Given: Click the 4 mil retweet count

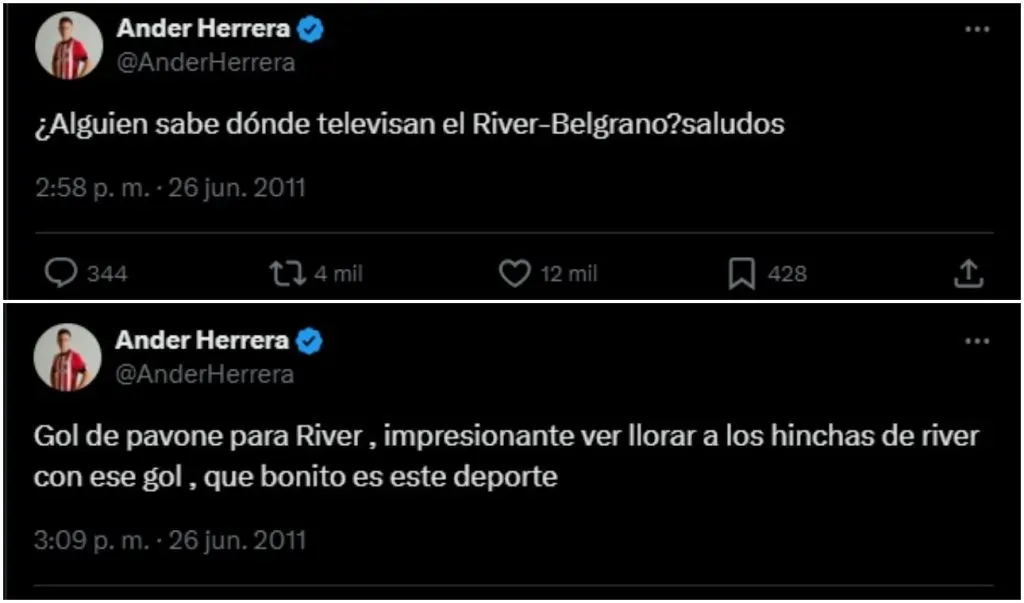Looking at the screenshot, I should click(x=337, y=274).
